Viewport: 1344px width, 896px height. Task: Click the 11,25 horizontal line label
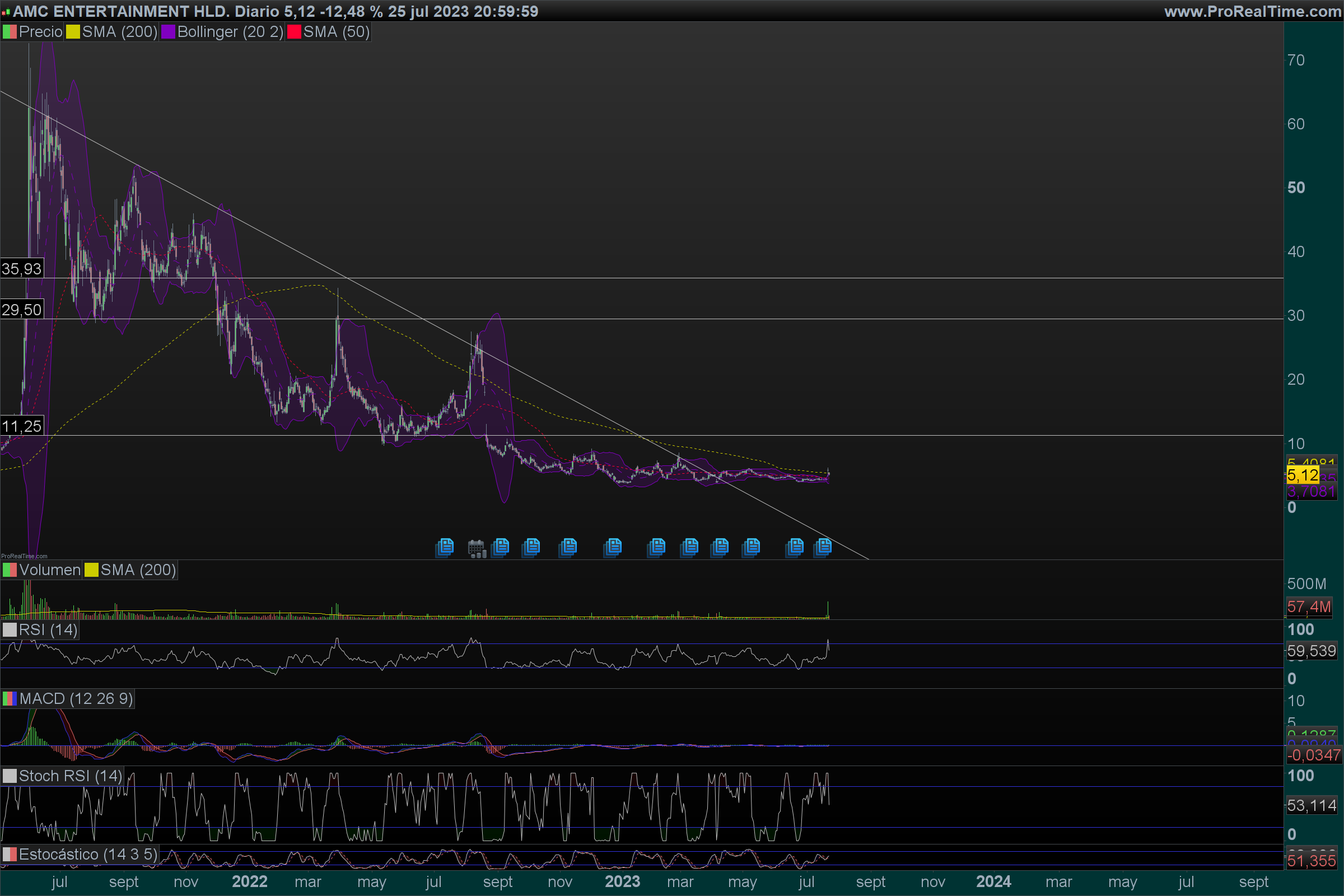coord(22,426)
